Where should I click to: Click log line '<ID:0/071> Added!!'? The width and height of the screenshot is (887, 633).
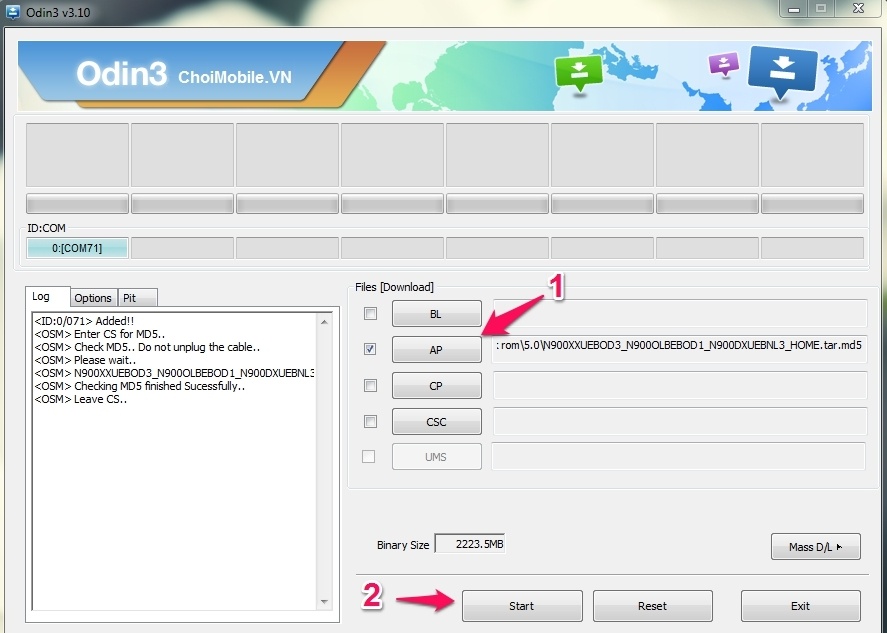point(84,321)
